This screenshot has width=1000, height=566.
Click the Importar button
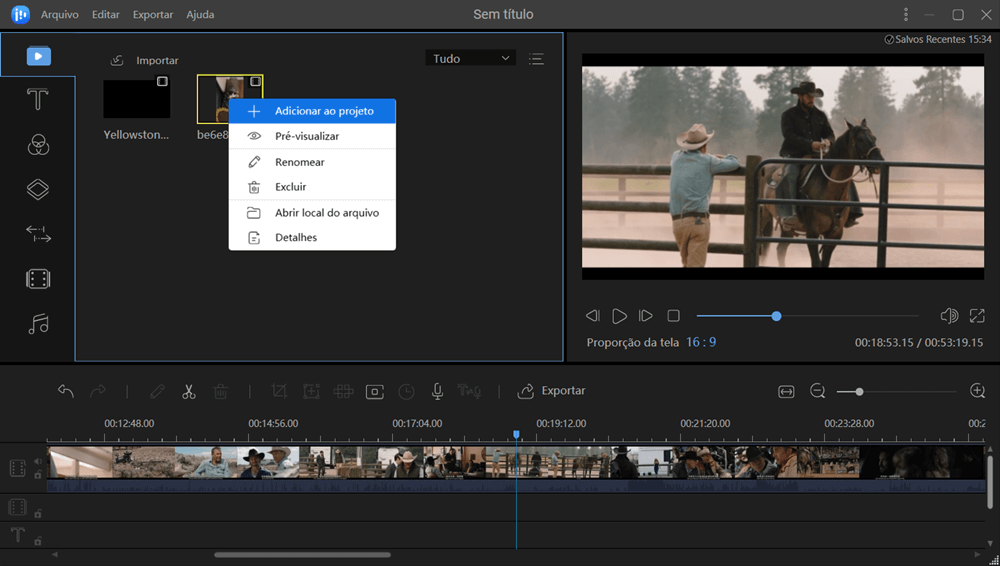click(144, 60)
